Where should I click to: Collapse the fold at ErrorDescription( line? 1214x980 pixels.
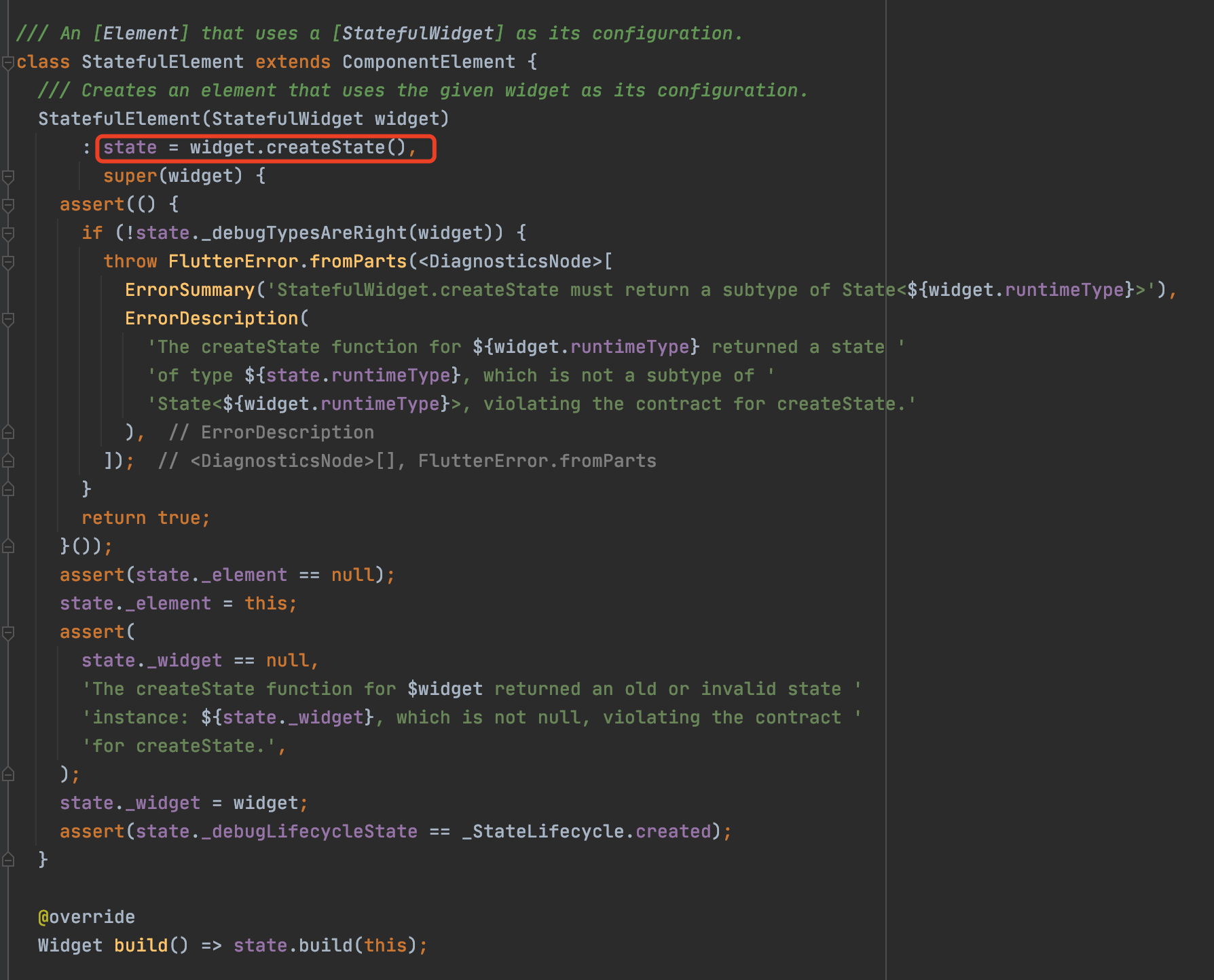point(8,320)
